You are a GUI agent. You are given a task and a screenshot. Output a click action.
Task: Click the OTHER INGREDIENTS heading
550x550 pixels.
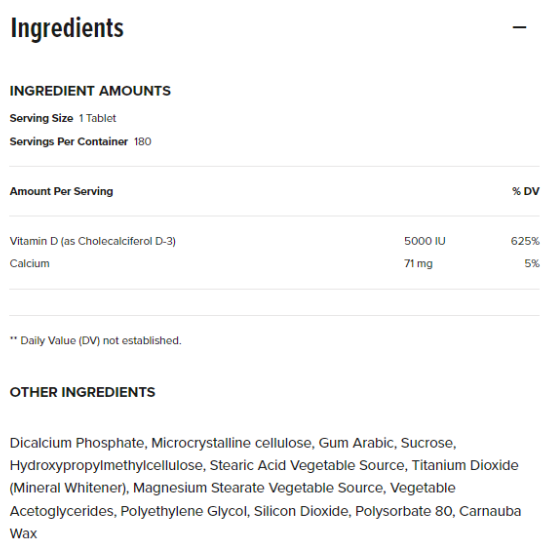tap(82, 392)
